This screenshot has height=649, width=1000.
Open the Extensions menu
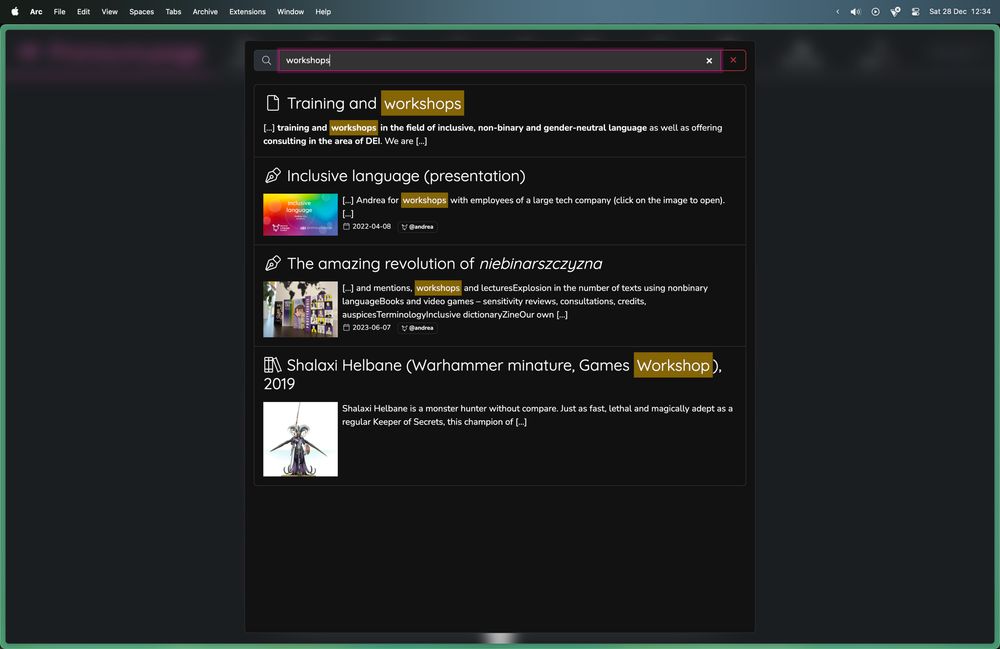pos(247,11)
